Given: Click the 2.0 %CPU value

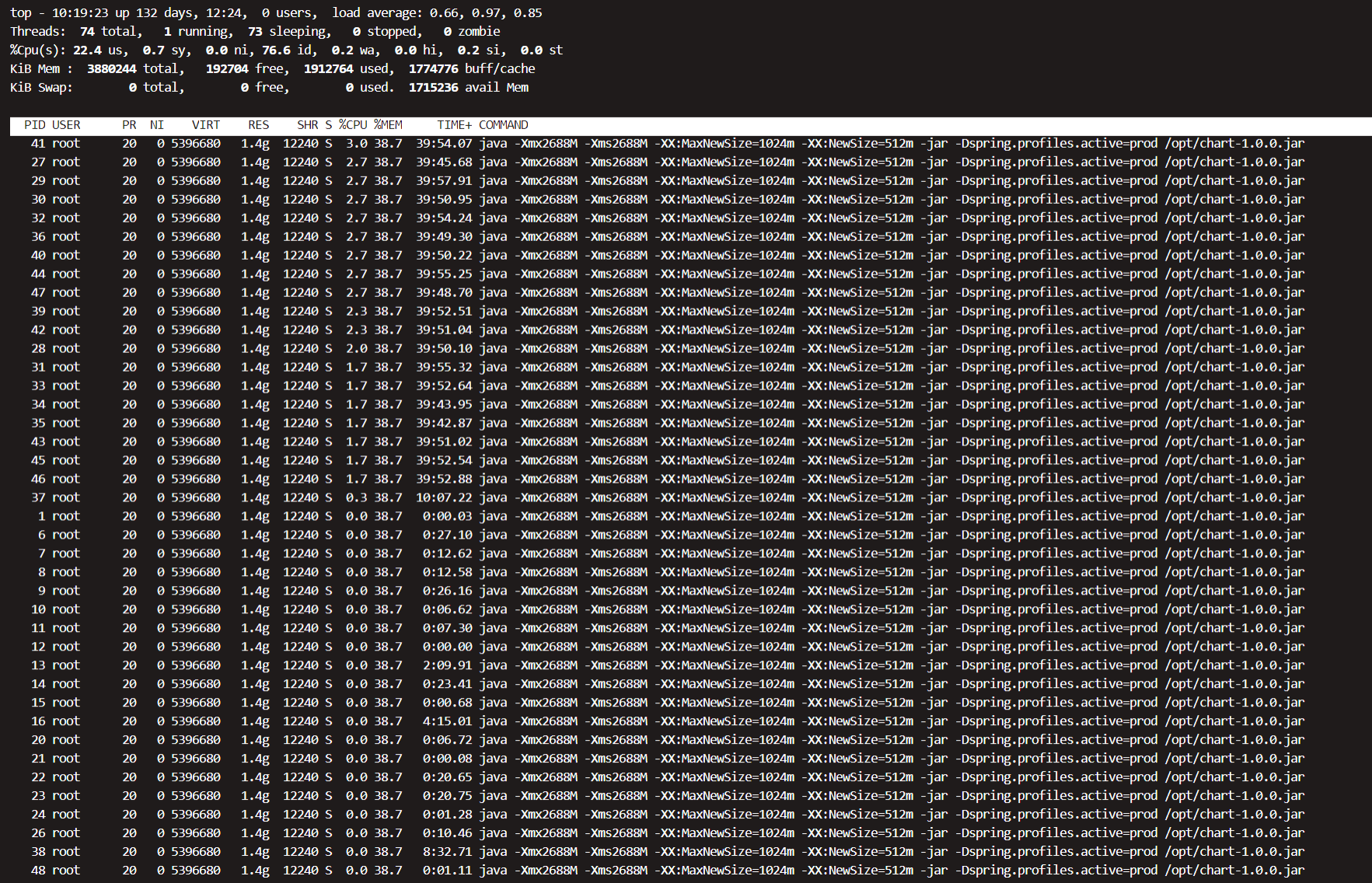Looking at the screenshot, I should (x=357, y=349).
